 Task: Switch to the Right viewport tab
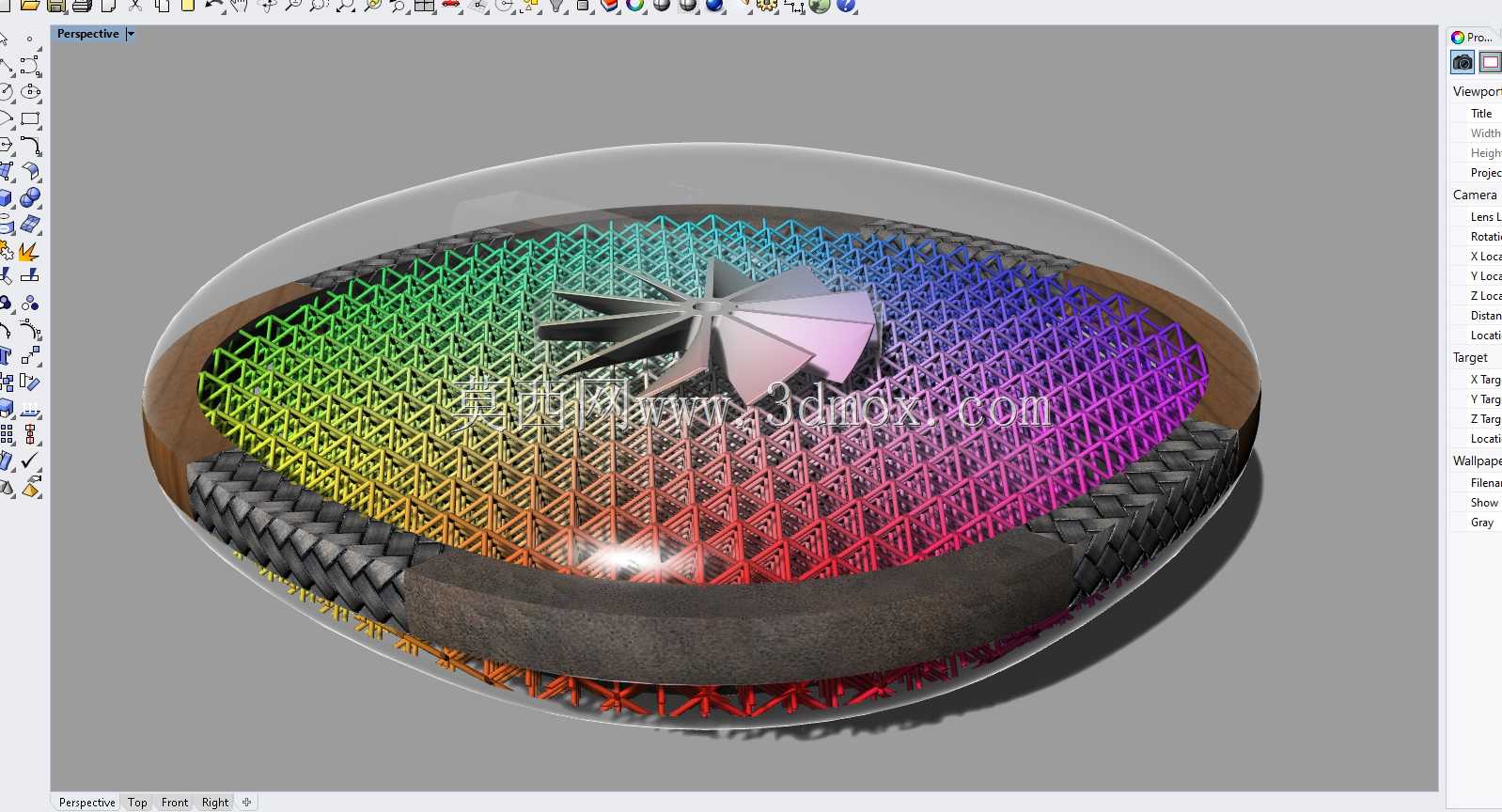coord(215,803)
